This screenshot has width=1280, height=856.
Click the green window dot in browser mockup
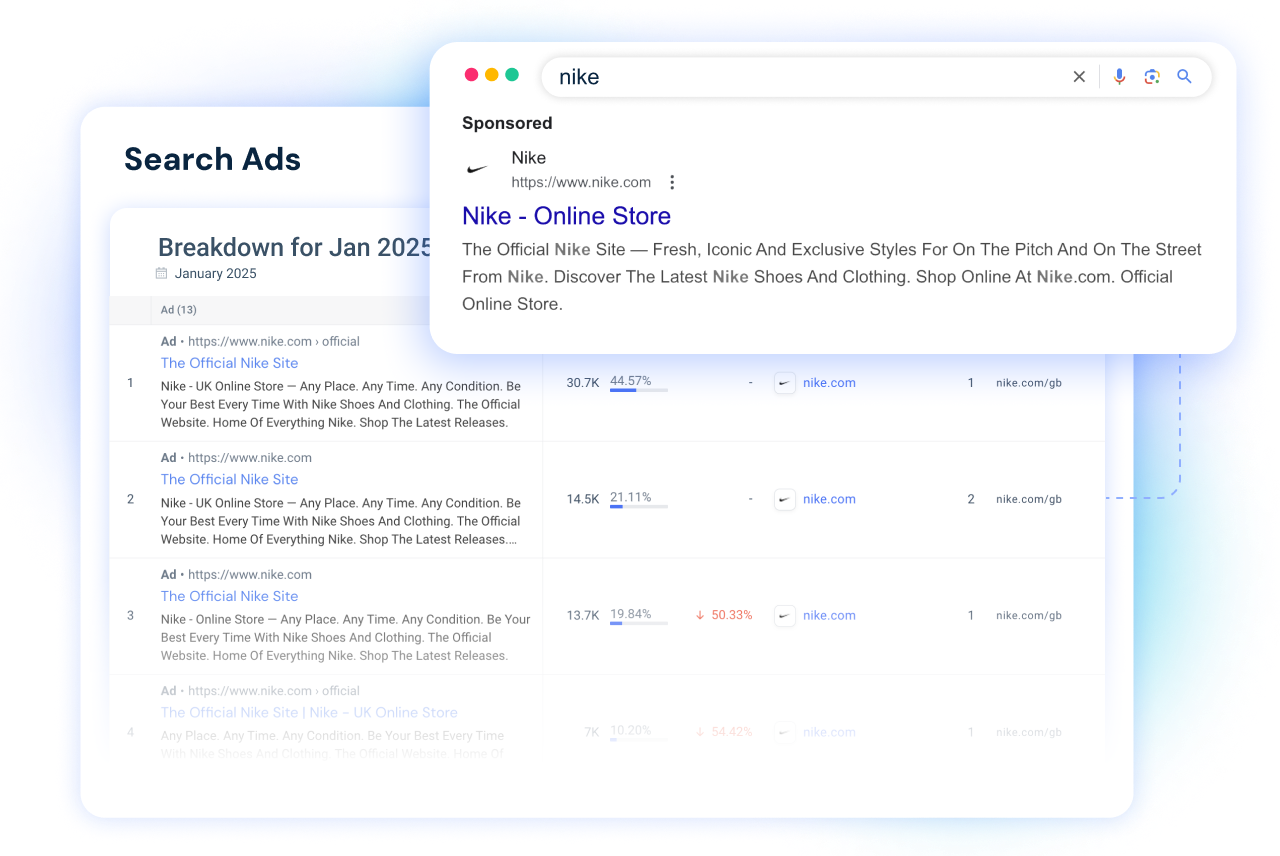click(x=512, y=75)
